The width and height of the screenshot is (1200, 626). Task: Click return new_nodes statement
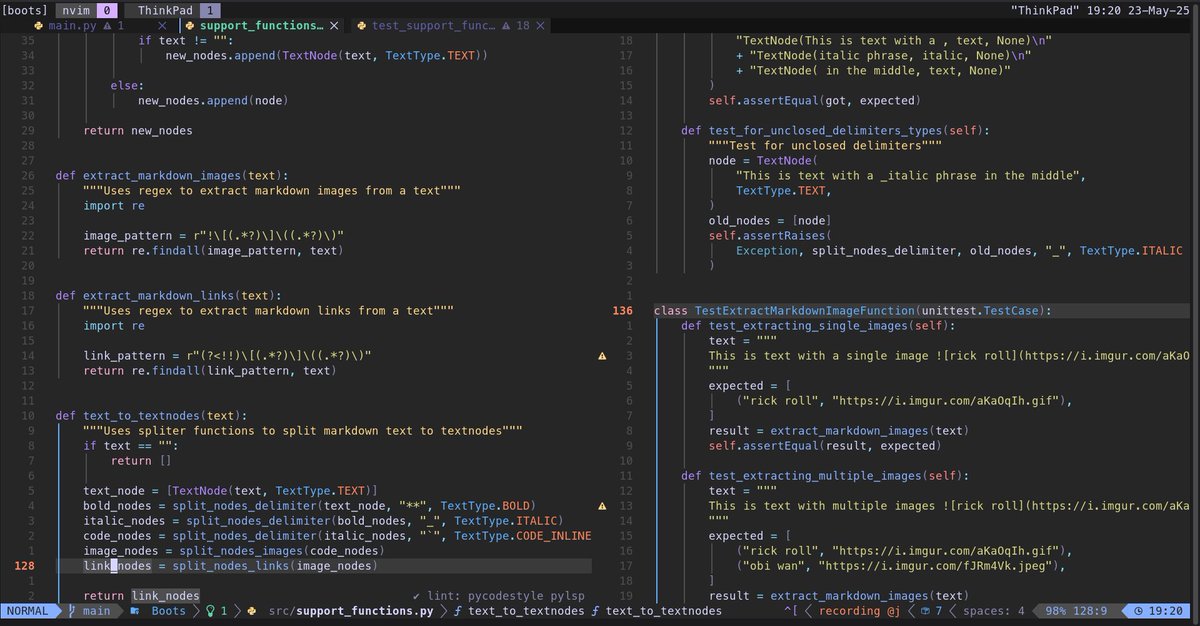pyautogui.click(x=138, y=131)
